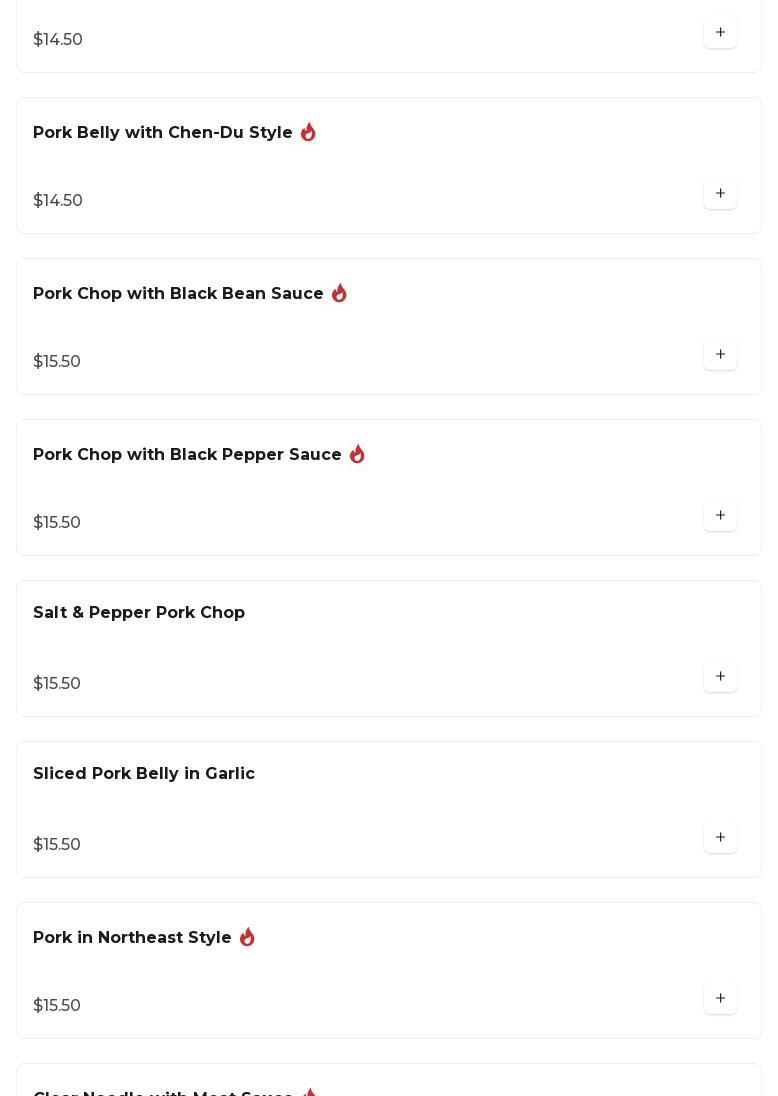
Task: Click the $14.50 price under Chen-Du Style
Action: [x=58, y=201]
